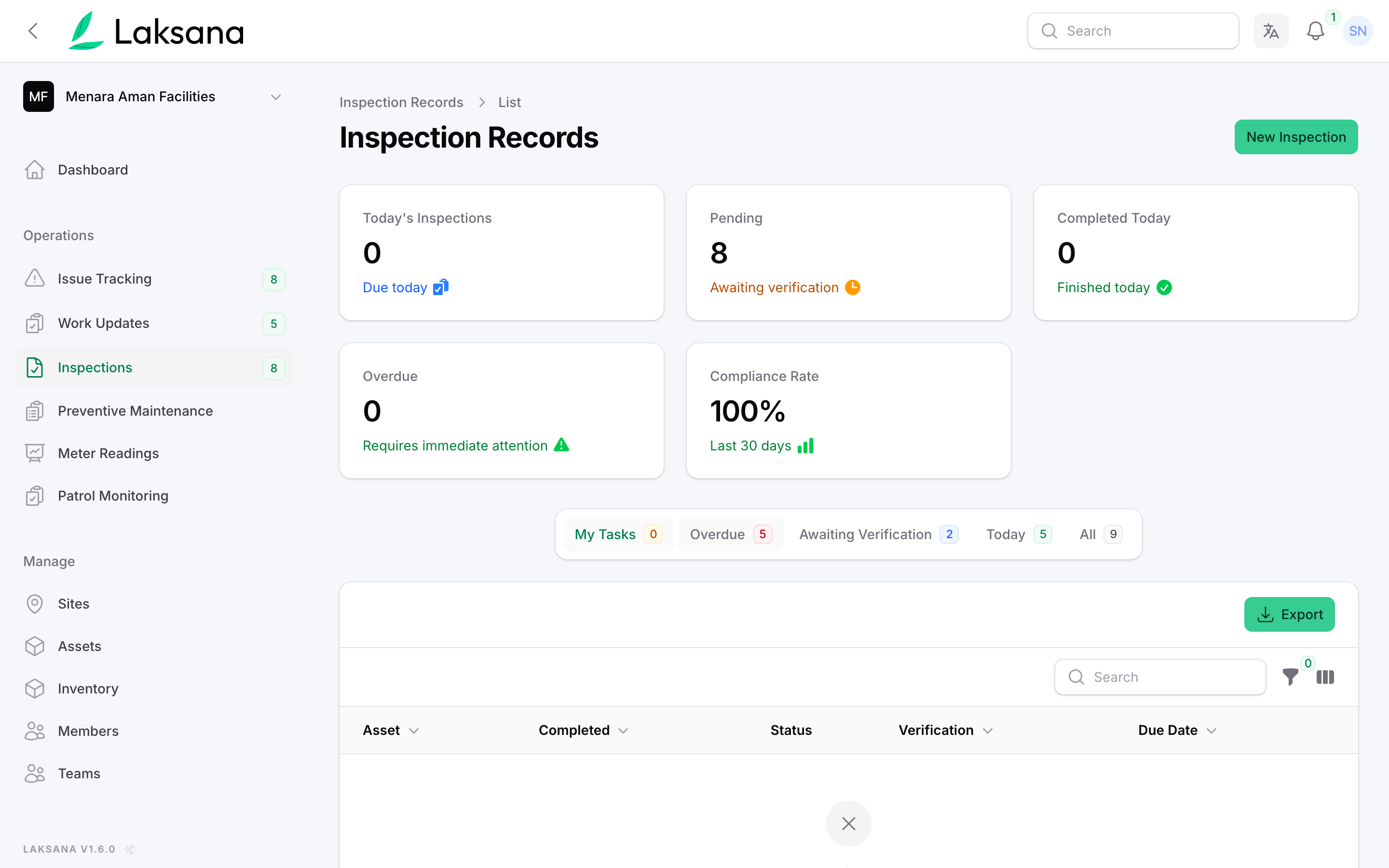Focus the top global Search field

tap(1133, 31)
